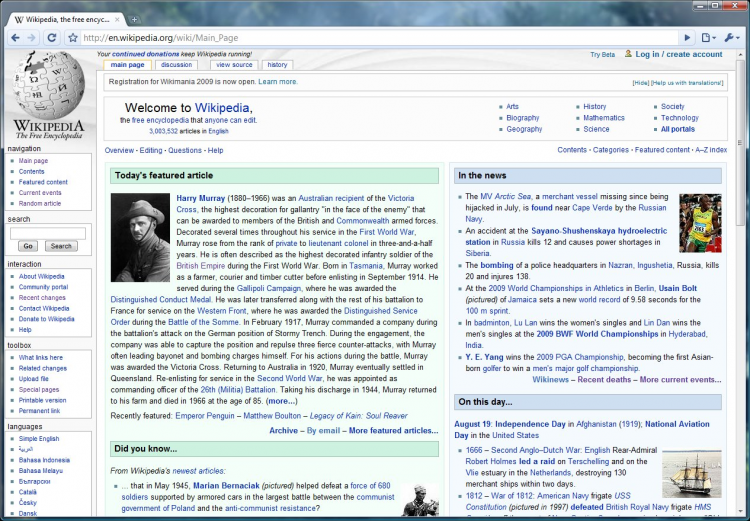Click the Usain Bolt photo
The height and width of the screenshot is (521, 750).
[x=700, y=223]
